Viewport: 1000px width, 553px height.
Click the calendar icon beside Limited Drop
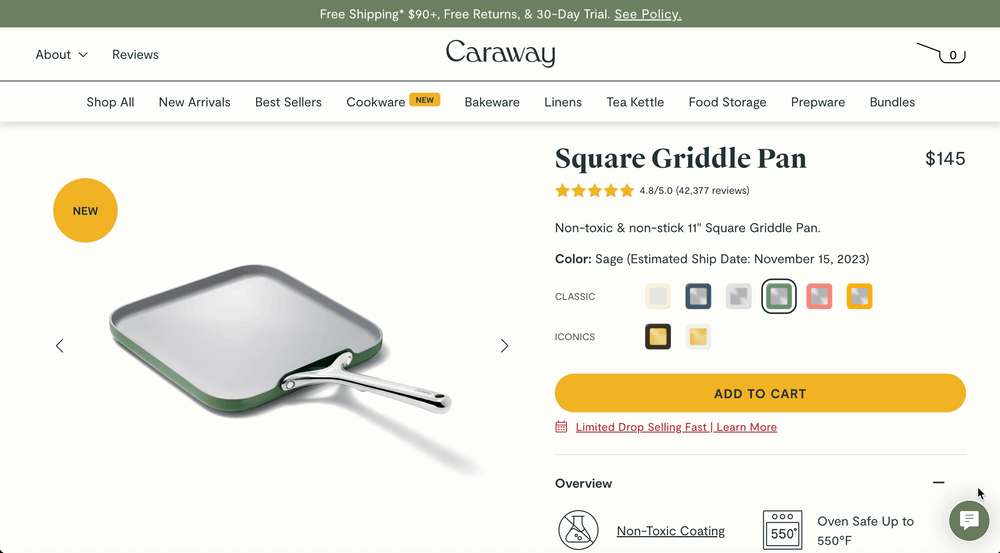point(561,427)
